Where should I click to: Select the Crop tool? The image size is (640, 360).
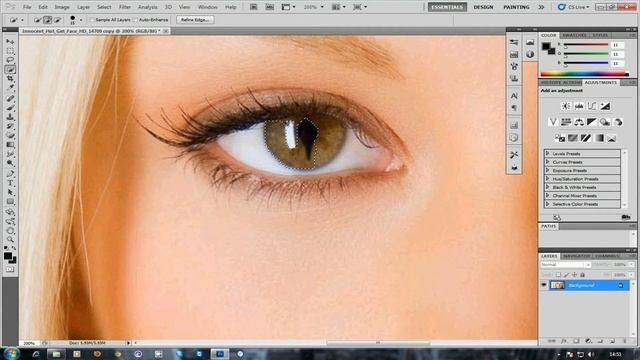coord(10,78)
